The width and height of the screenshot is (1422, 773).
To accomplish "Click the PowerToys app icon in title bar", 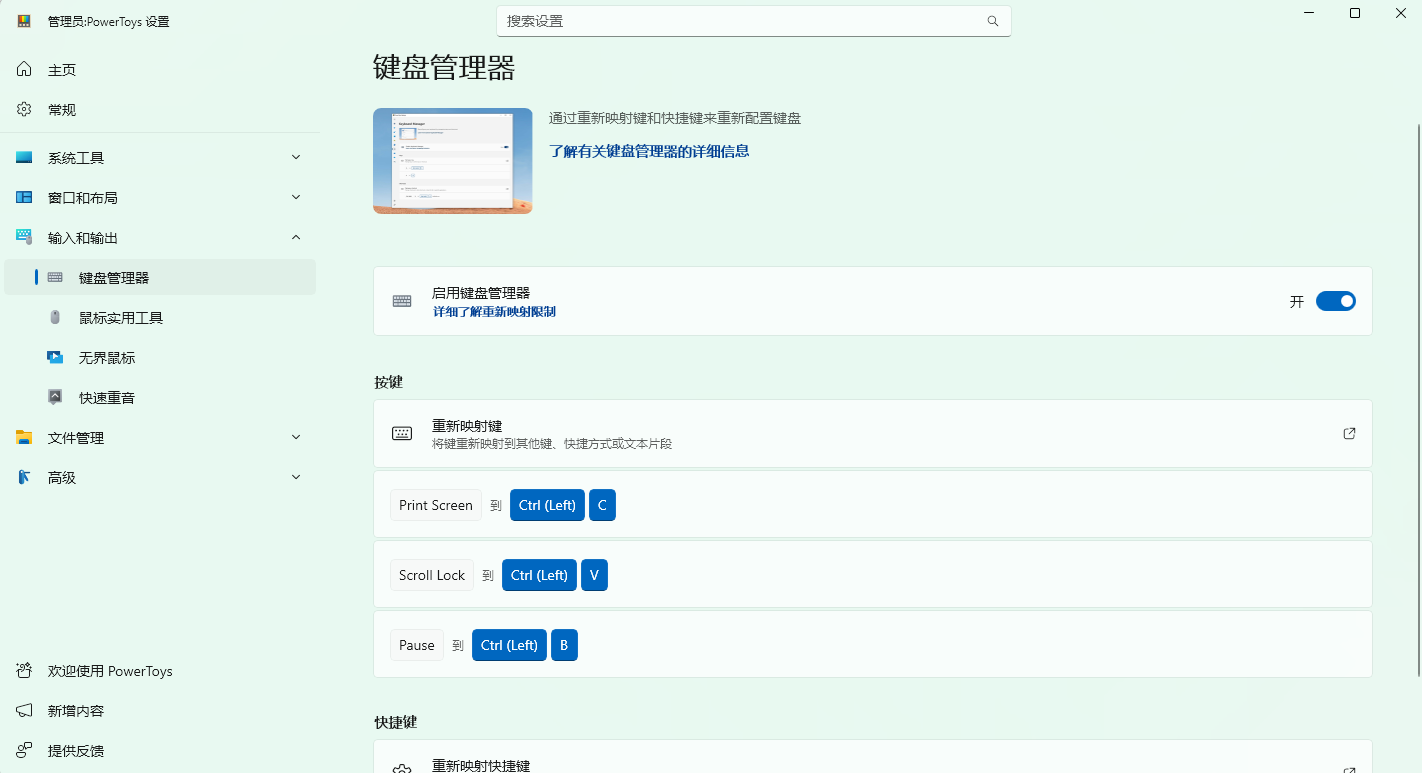I will 24,21.
